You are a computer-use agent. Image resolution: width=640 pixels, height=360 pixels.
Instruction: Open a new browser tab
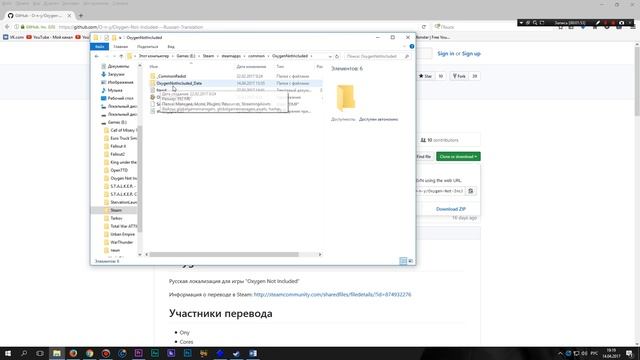(81, 16)
